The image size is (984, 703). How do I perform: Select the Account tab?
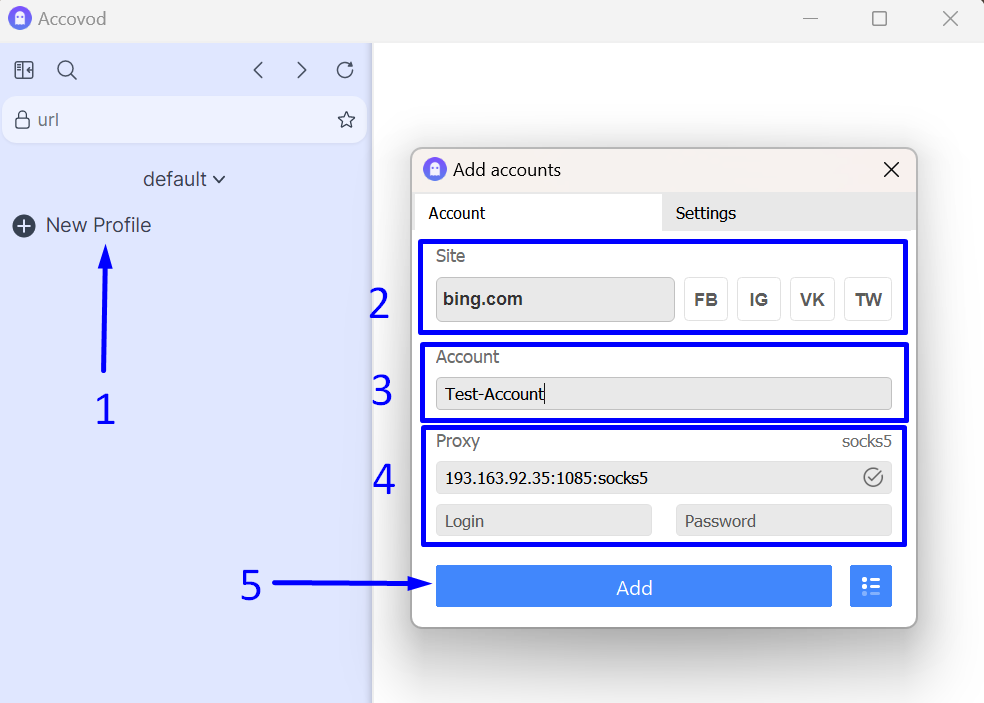457,213
